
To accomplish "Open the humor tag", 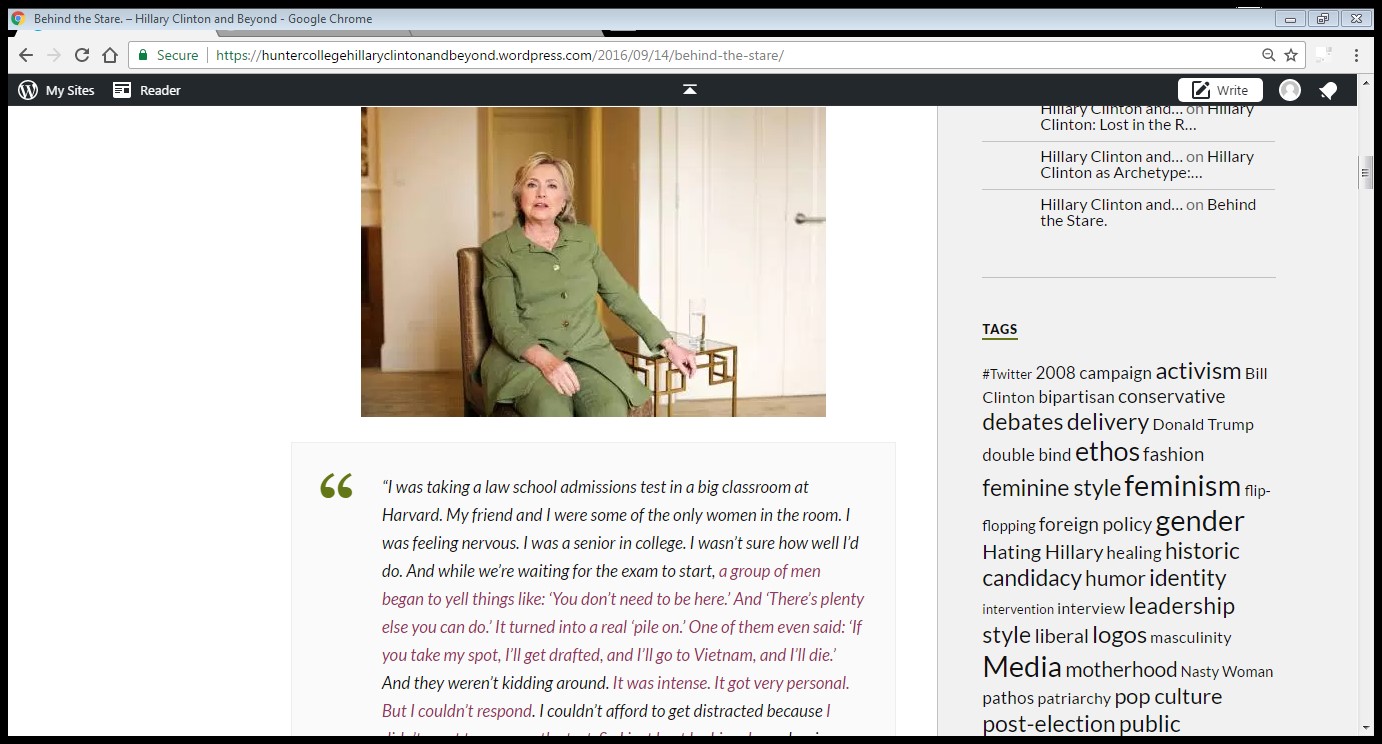I will [1115, 579].
